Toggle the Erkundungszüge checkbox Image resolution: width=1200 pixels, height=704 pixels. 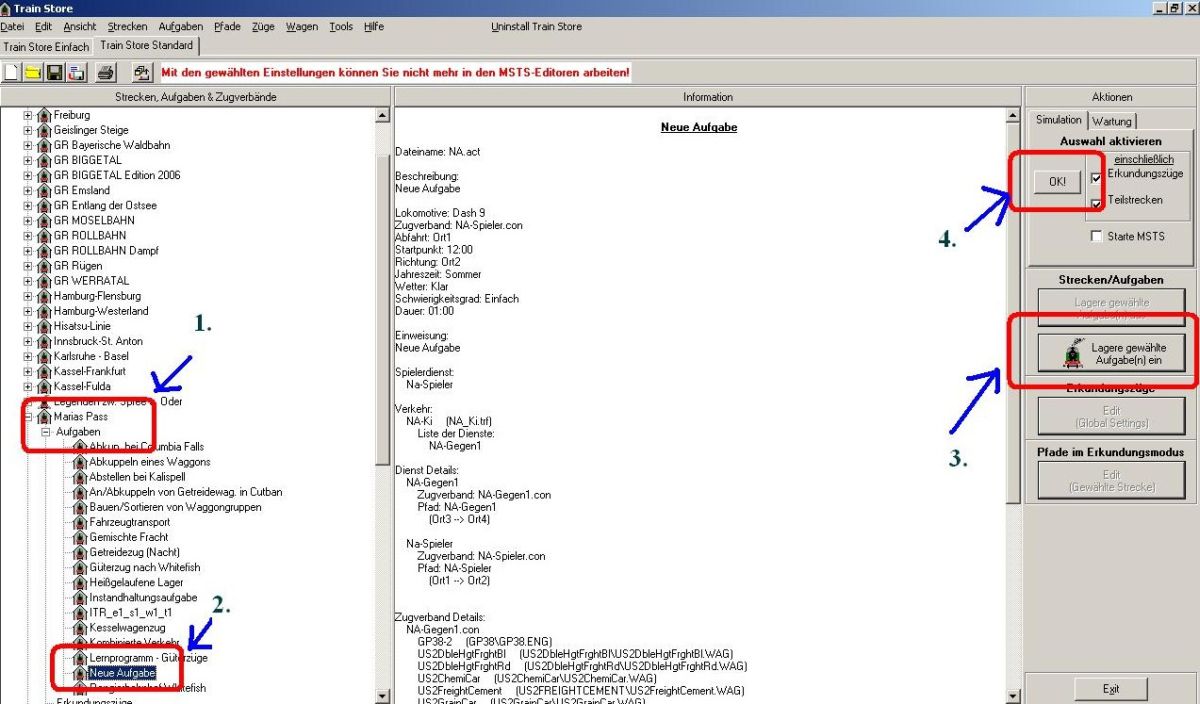tap(1097, 178)
